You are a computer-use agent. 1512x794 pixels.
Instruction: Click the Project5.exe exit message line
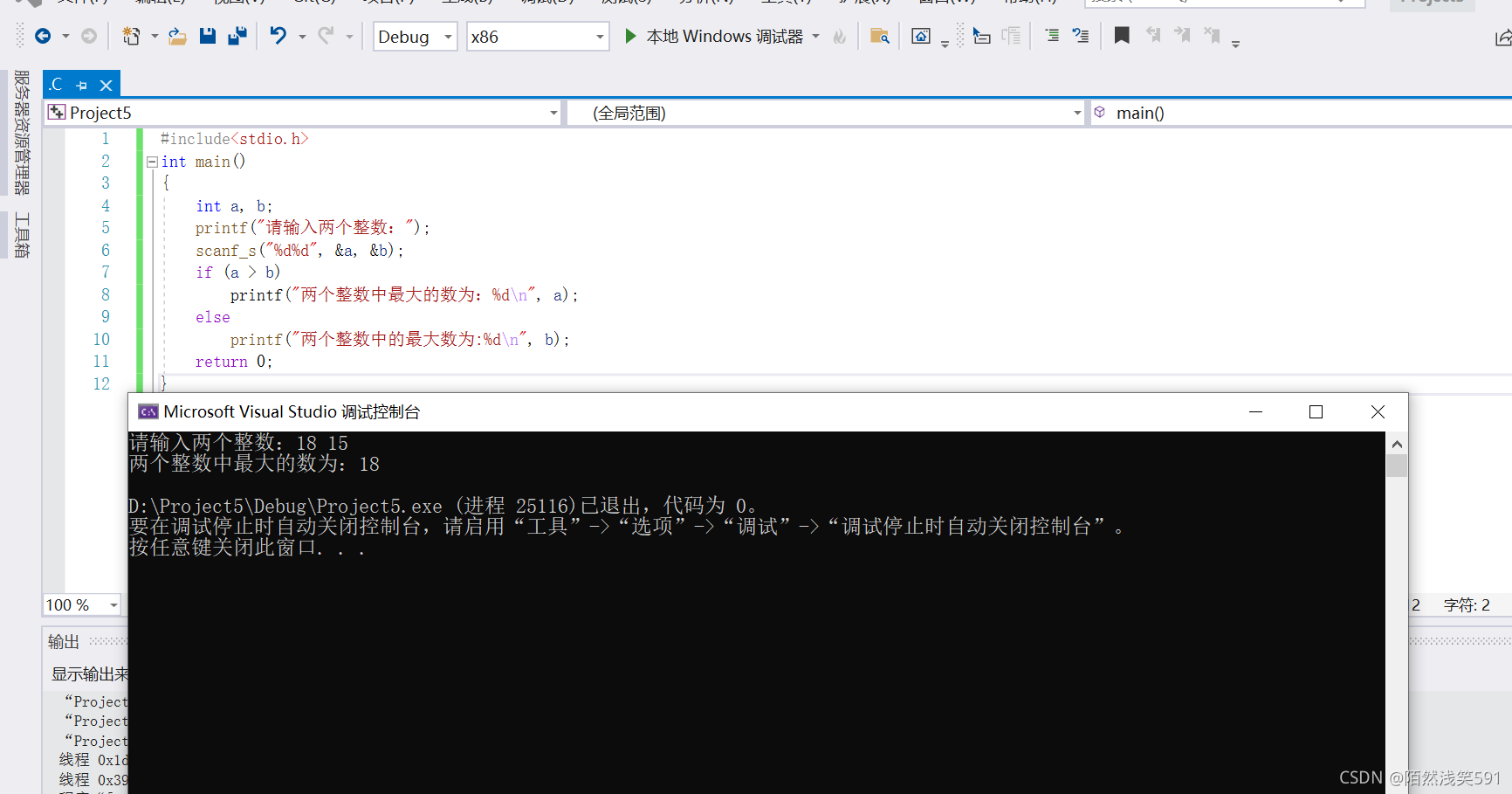click(x=443, y=506)
